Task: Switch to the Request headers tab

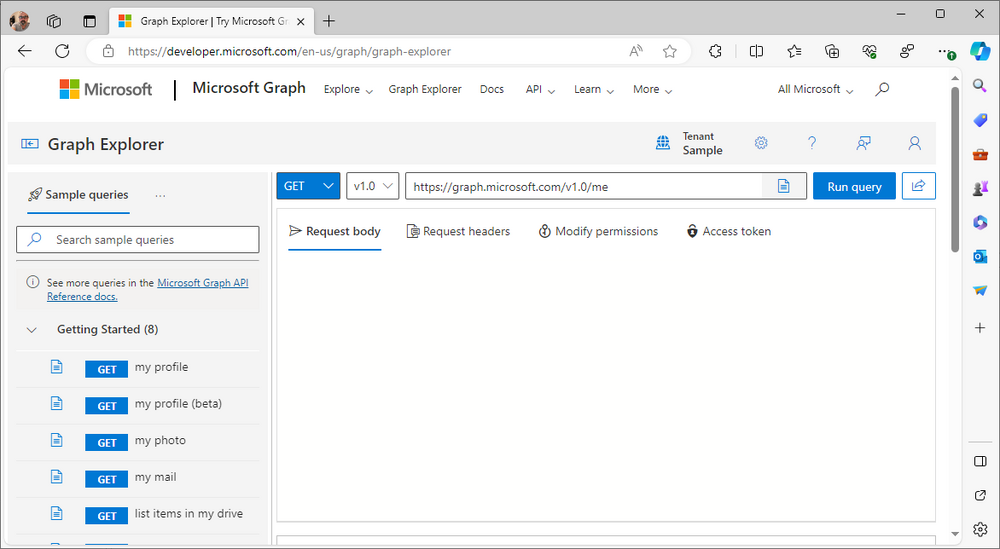Action: (x=459, y=231)
